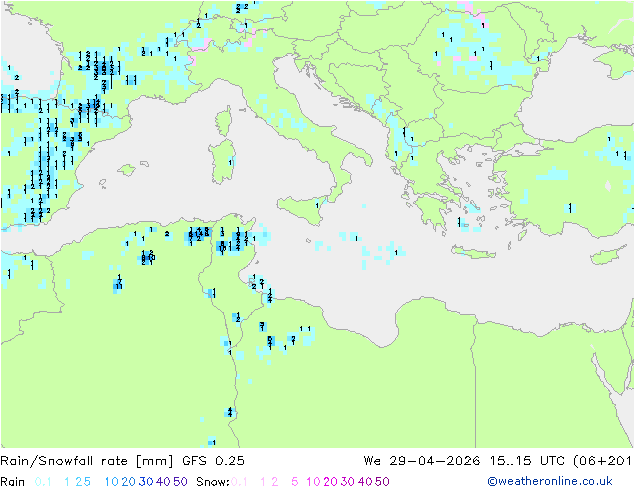The image size is (634, 490).
Task: Pick the snow legend value 5
Action: (x=295, y=482)
